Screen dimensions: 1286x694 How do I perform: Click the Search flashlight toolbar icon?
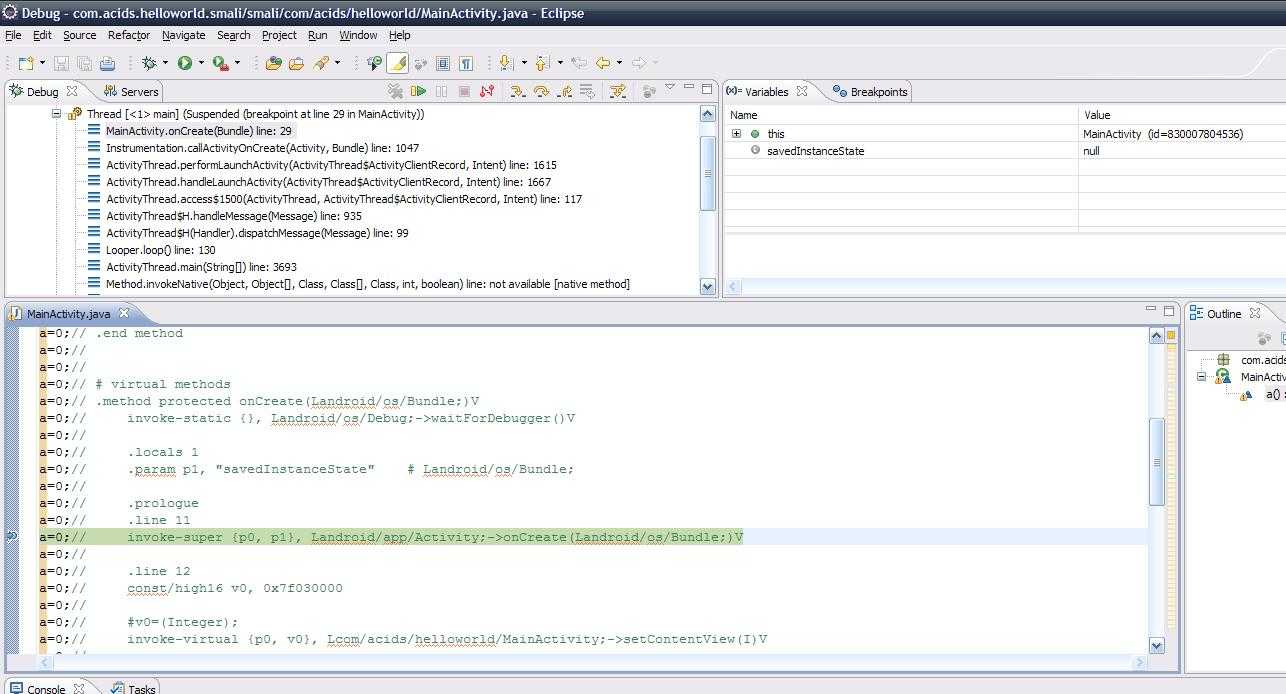pos(321,63)
